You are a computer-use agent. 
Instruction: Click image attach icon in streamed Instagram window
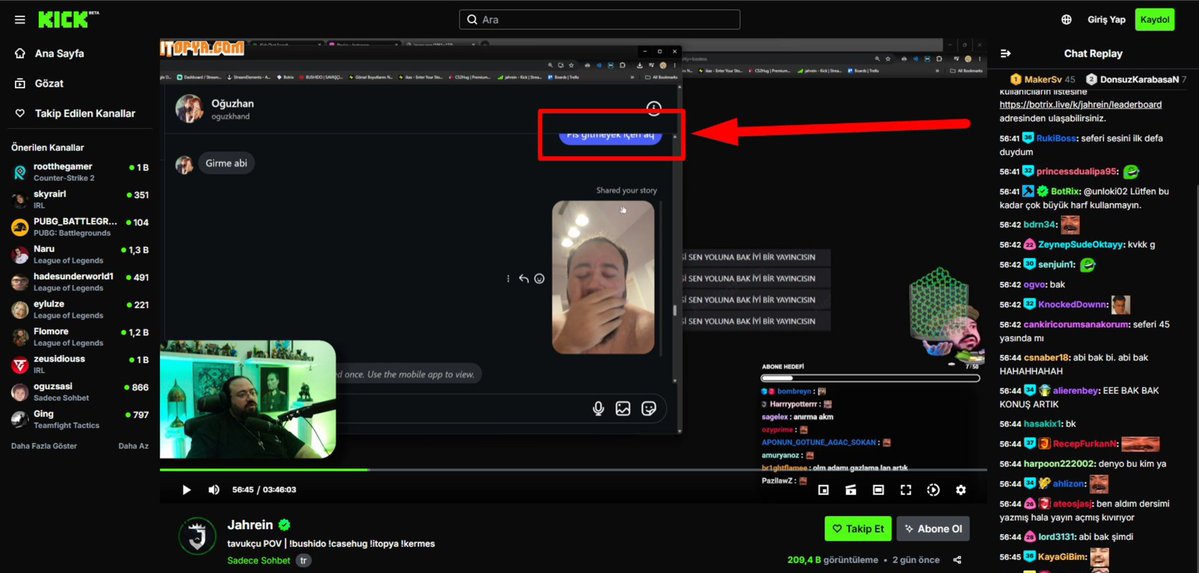[x=623, y=409]
